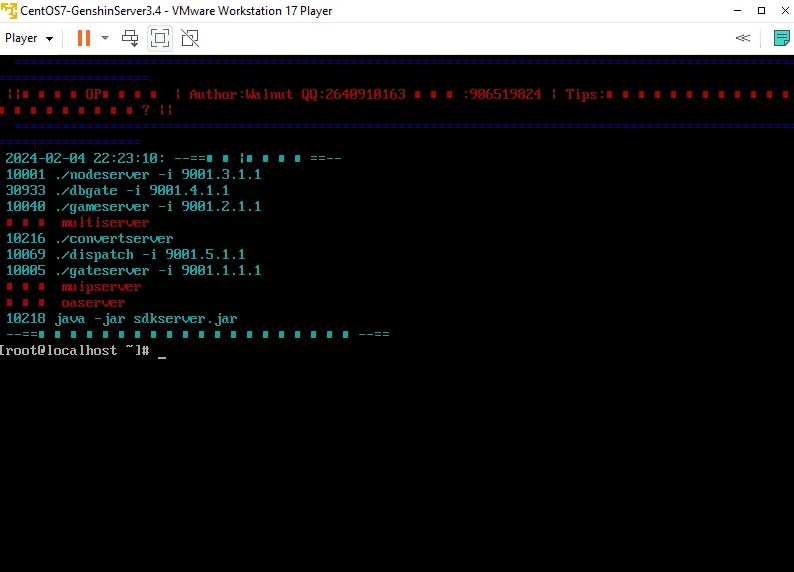
Task: Click the VMware application icon in title bar
Action: click(x=9, y=11)
